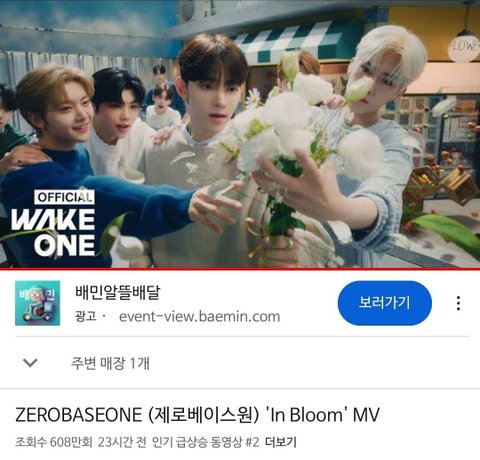This screenshot has height=460, width=480.
Task: Click the LOWE hanging sign in video
Action: pos(464,47)
